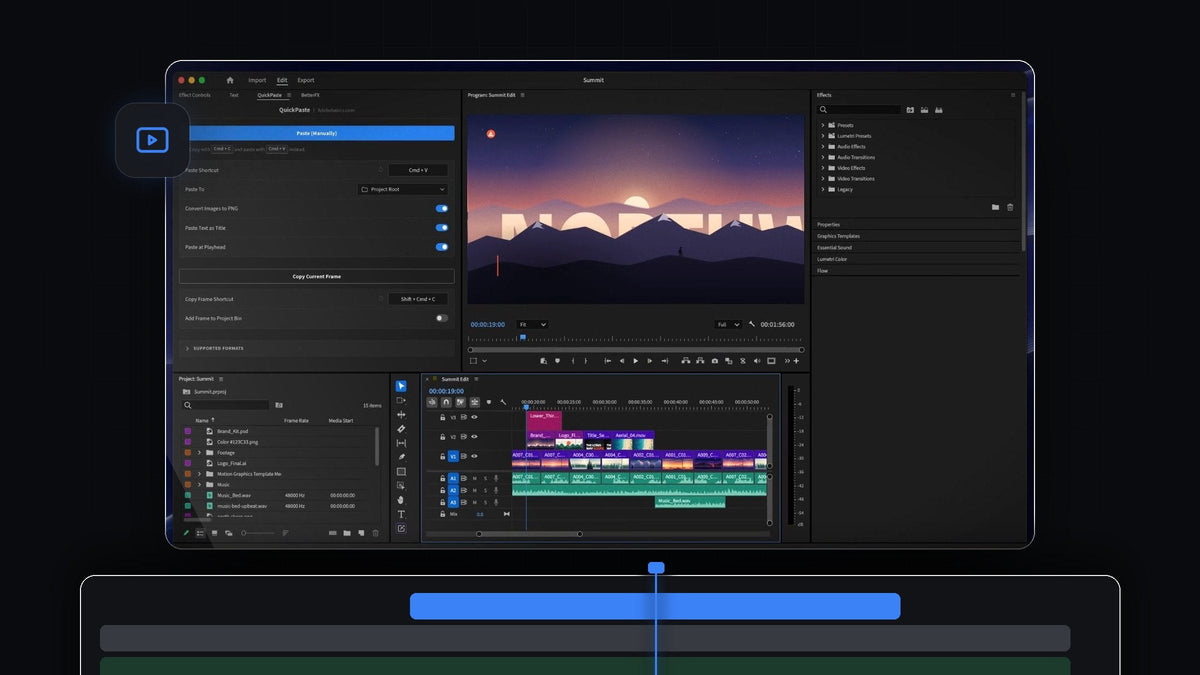Switch to the Effect Controls tab

pos(194,95)
